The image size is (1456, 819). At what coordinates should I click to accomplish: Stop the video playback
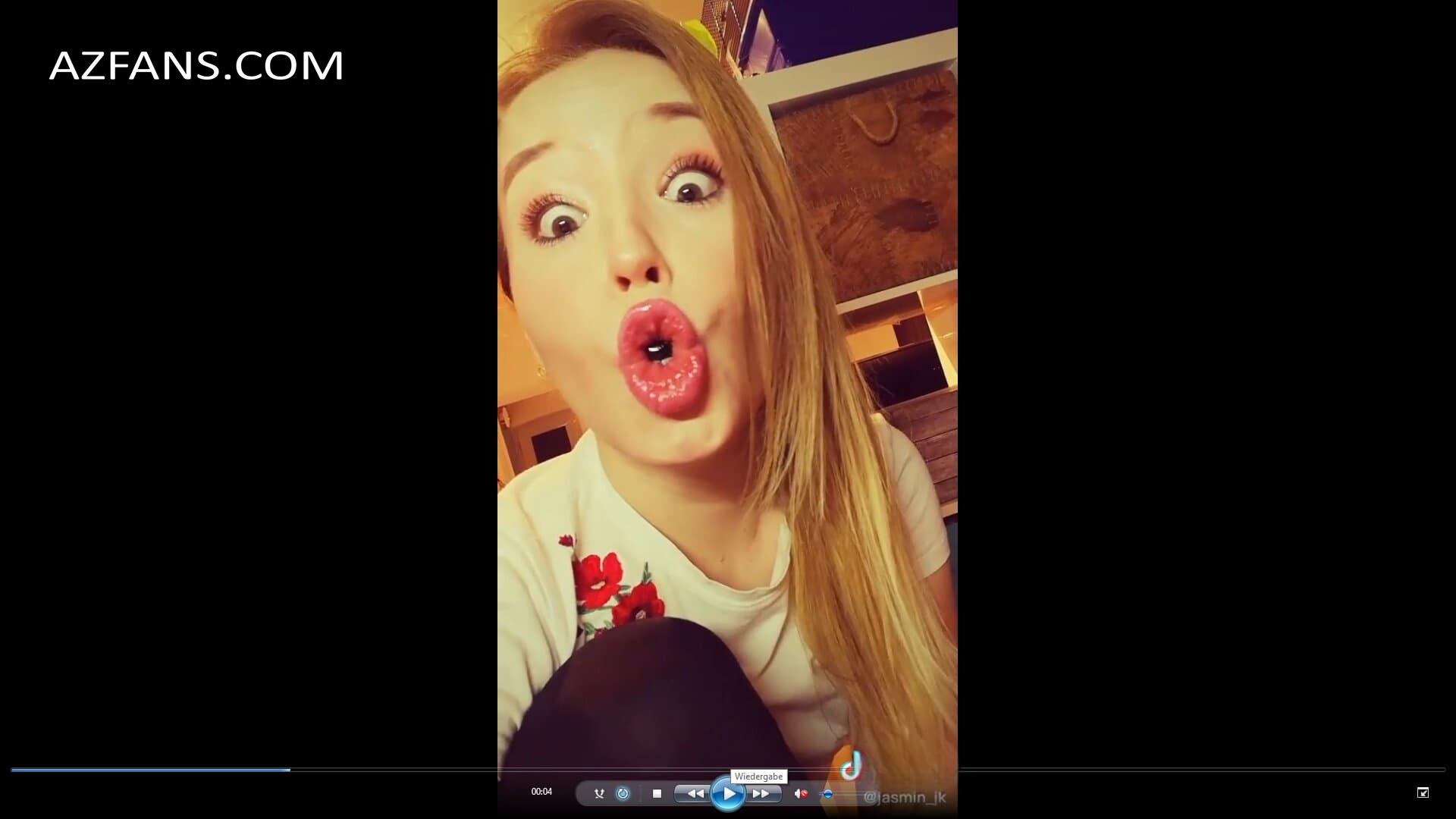coord(657,794)
